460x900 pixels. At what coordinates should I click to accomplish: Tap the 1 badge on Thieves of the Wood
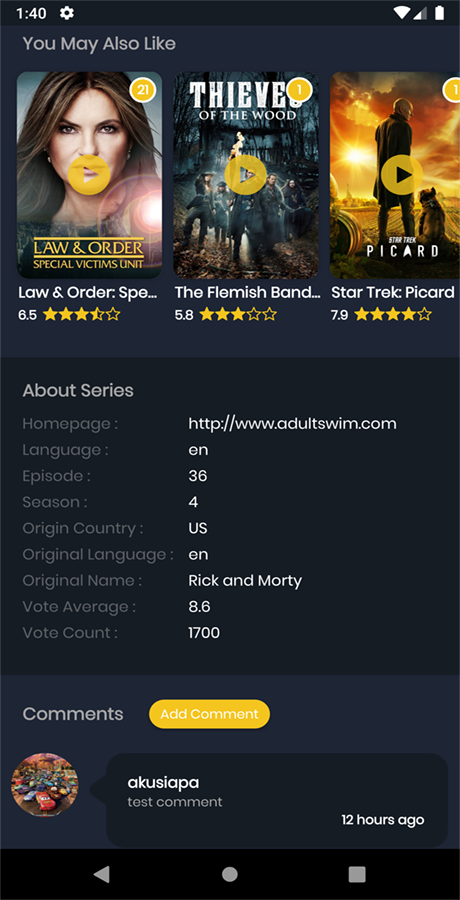(299, 90)
